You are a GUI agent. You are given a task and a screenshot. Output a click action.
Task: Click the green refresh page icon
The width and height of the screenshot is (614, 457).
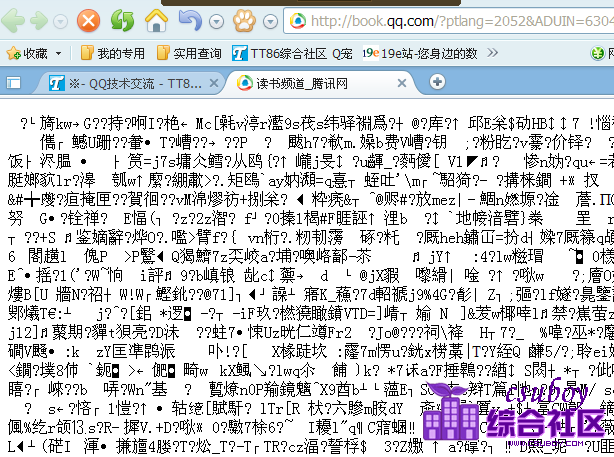(x=122, y=20)
